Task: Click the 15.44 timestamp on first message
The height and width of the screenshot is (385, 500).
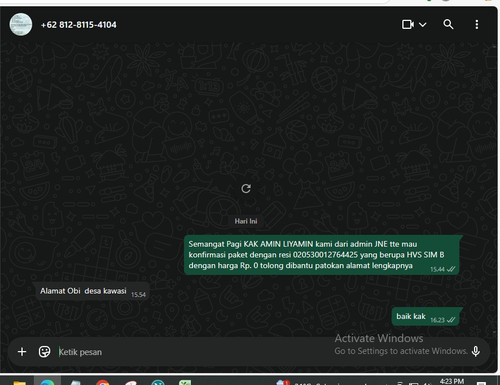Action: (x=437, y=269)
